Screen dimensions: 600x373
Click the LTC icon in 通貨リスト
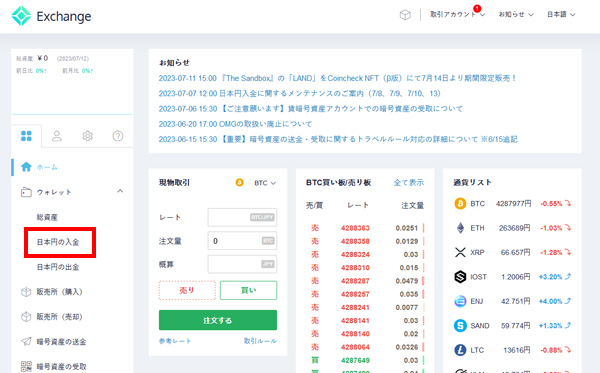tap(460, 350)
